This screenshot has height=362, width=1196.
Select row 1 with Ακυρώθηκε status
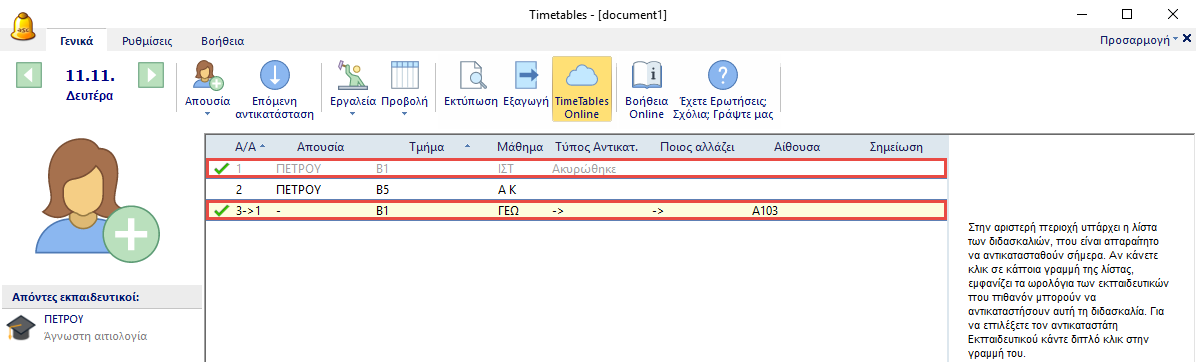(x=577, y=168)
